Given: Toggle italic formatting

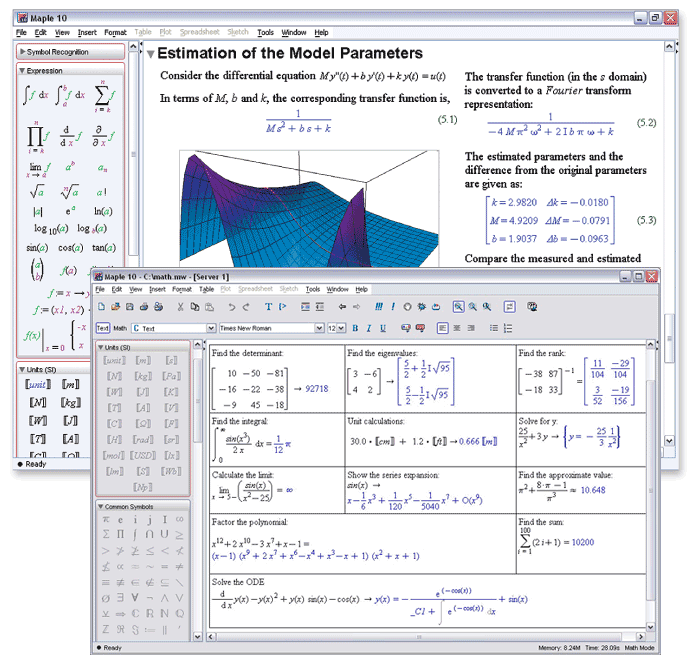Looking at the screenshot, I should tap(369, 328).
